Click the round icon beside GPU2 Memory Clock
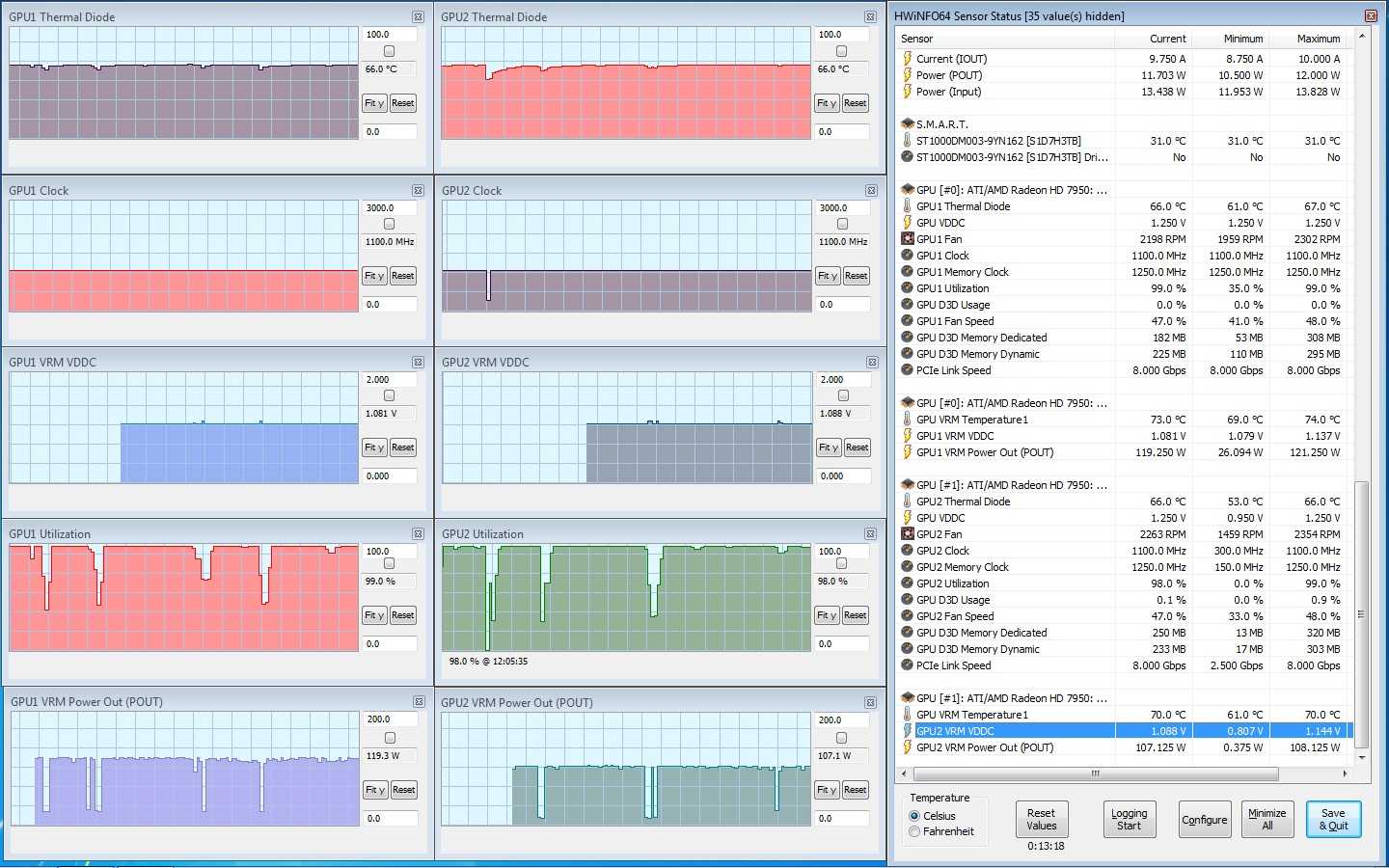The height and width of the screenshot is (868, 1389). point(907,567)
